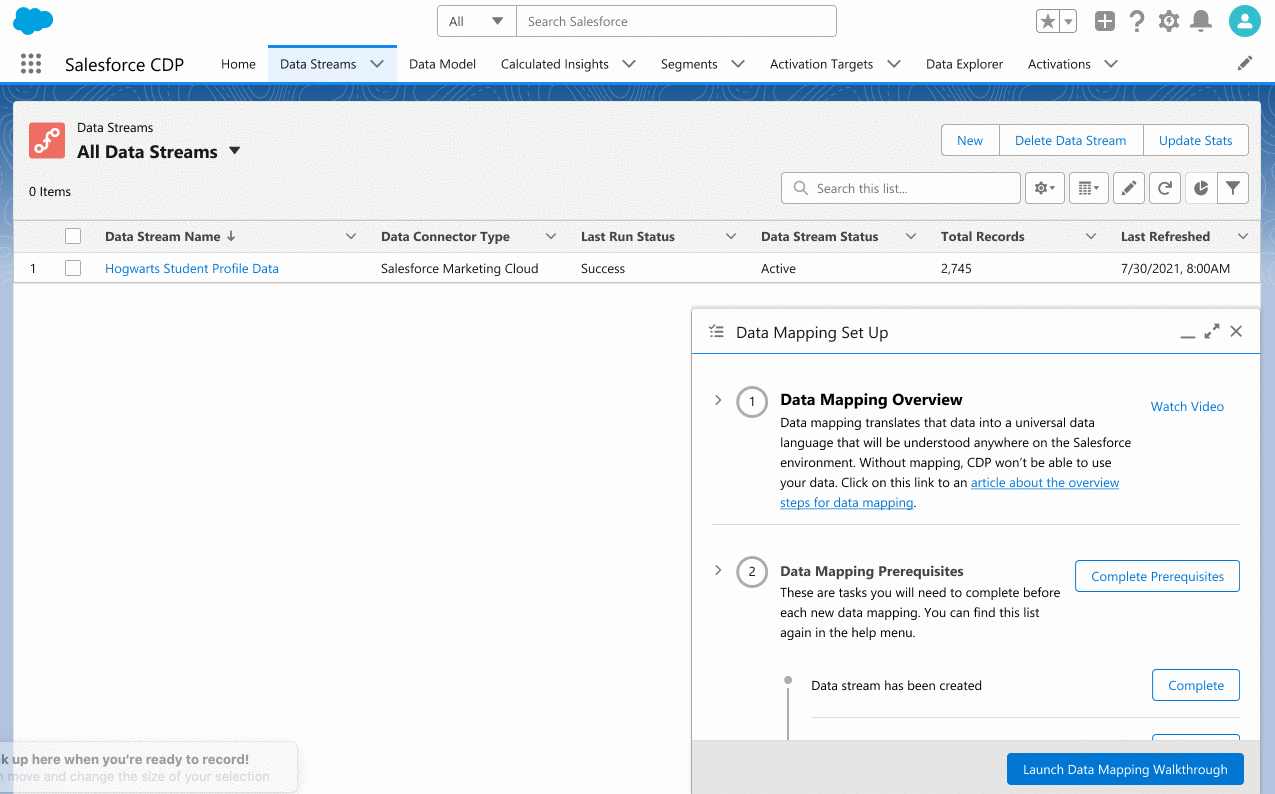Click the 7/30/2021, 8:00AM cell
This screenshot has height=794, width=1275.
pyautogui.click(x=1175, y=268)
